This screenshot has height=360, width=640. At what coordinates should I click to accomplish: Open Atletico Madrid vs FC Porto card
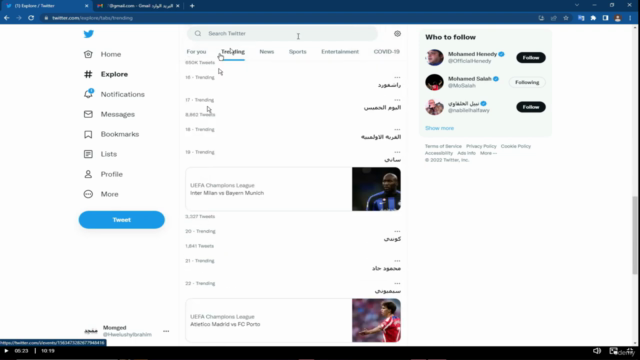(x=293, y=320)
